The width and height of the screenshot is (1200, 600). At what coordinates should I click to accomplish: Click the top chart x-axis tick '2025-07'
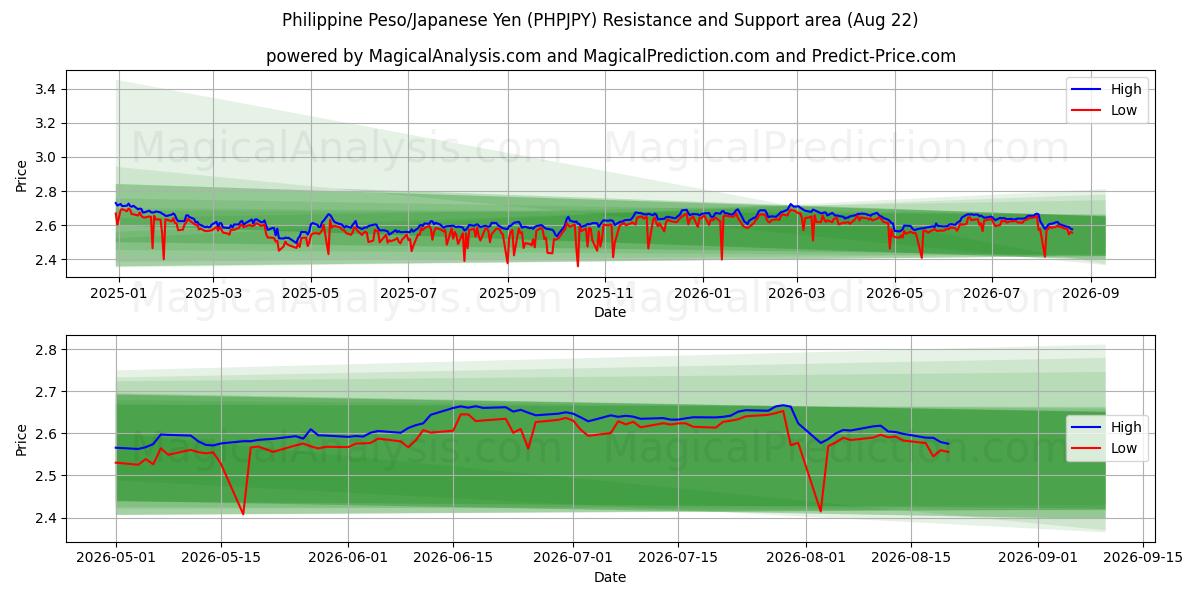(407, 293)
